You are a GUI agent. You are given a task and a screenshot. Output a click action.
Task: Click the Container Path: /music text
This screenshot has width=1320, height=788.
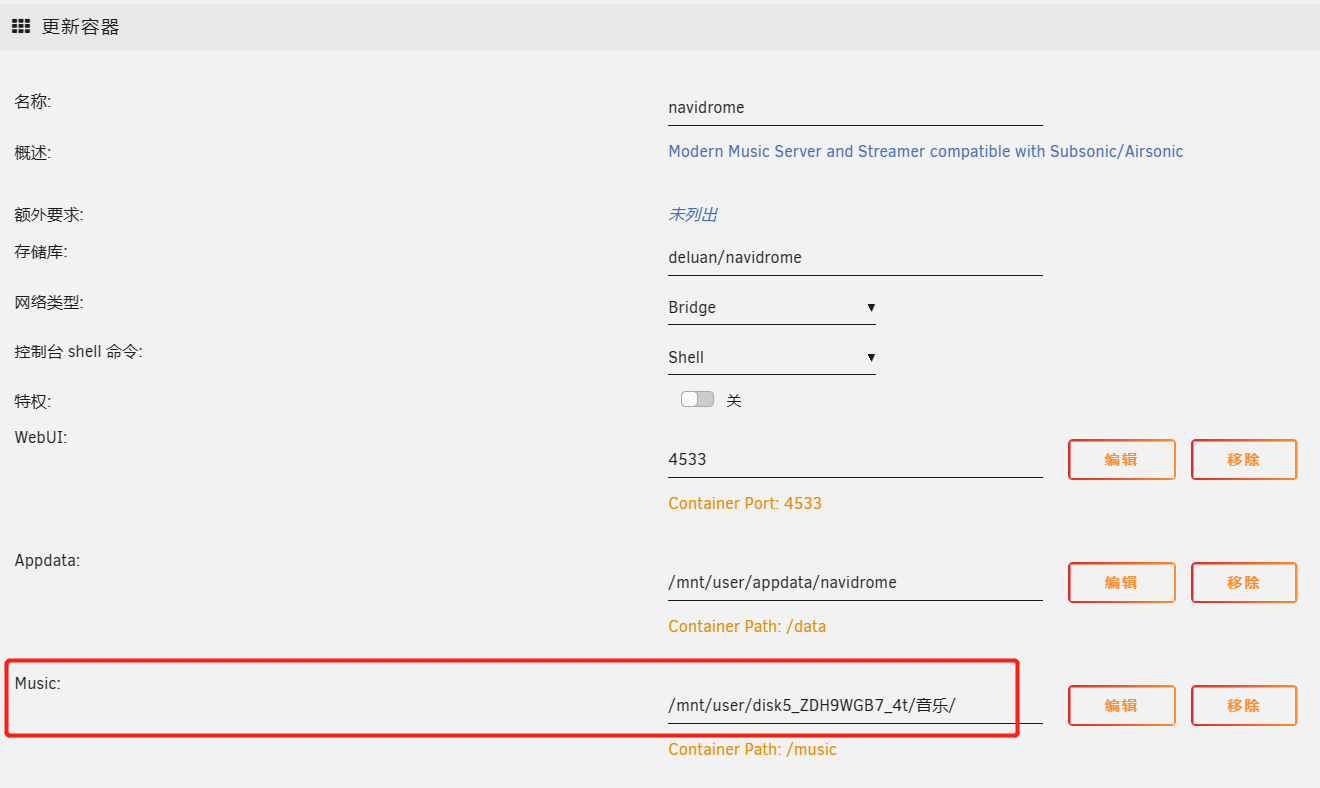752,750
